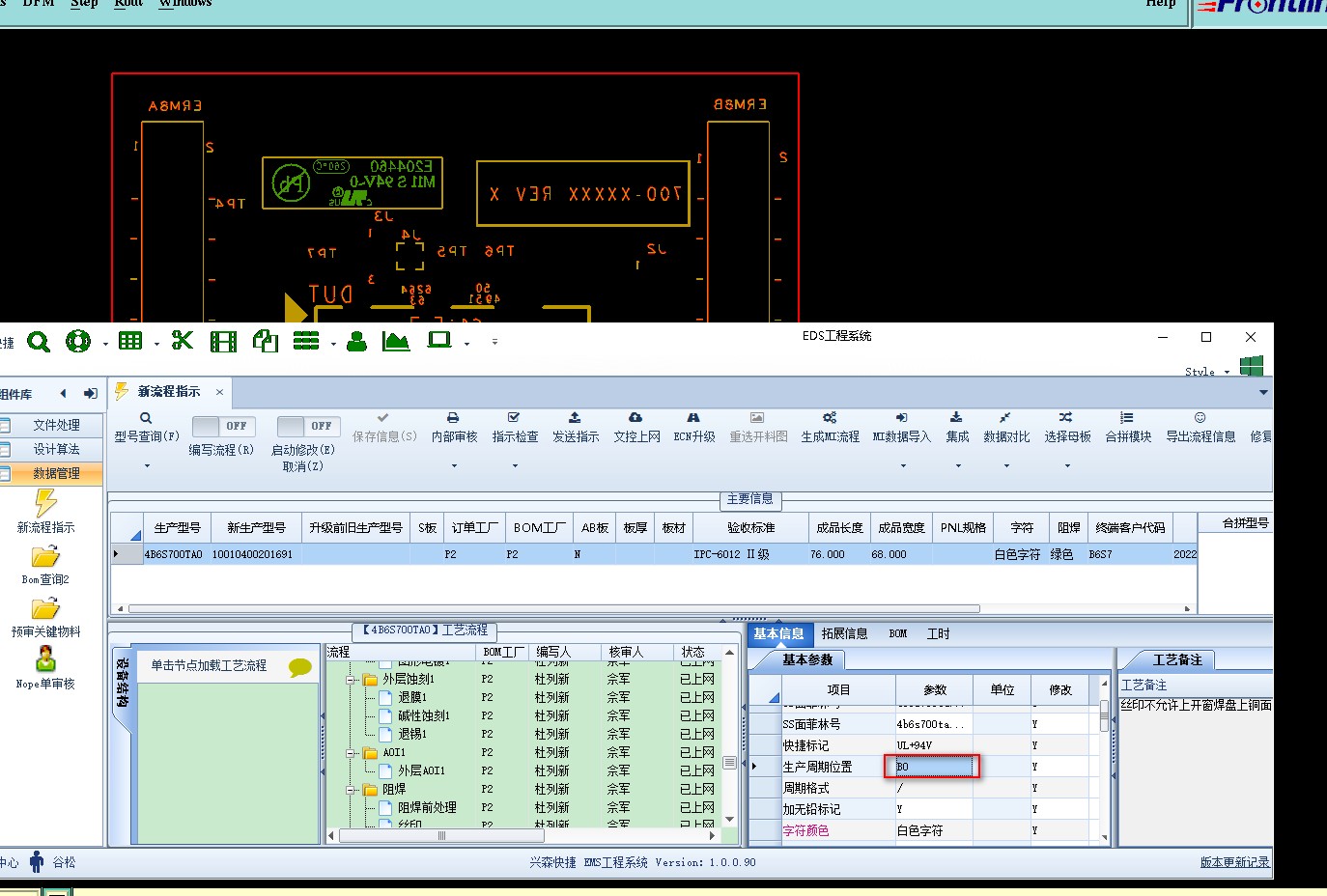Click 选择母板 shuffle icon button
1327x896 pixels.
pyautogui.click(x=1067, y=428)
